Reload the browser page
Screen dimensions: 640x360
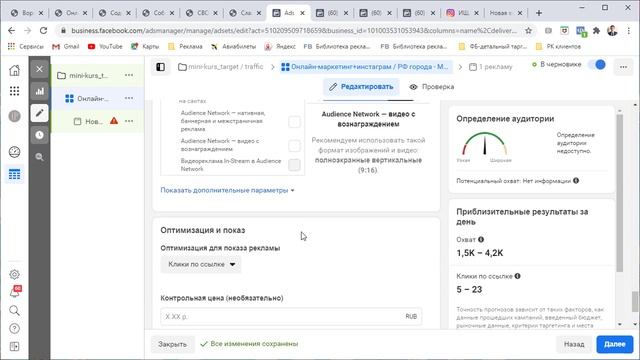coord(43,31)
